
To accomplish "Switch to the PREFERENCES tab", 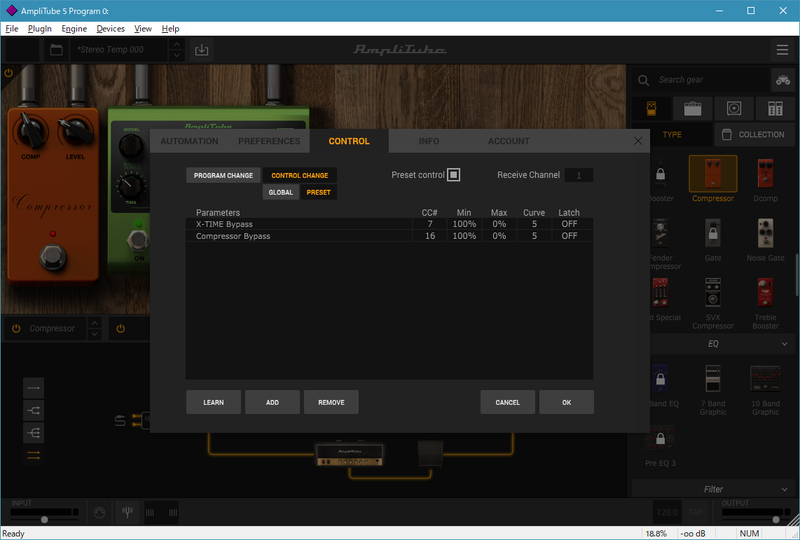I will 269,141.
